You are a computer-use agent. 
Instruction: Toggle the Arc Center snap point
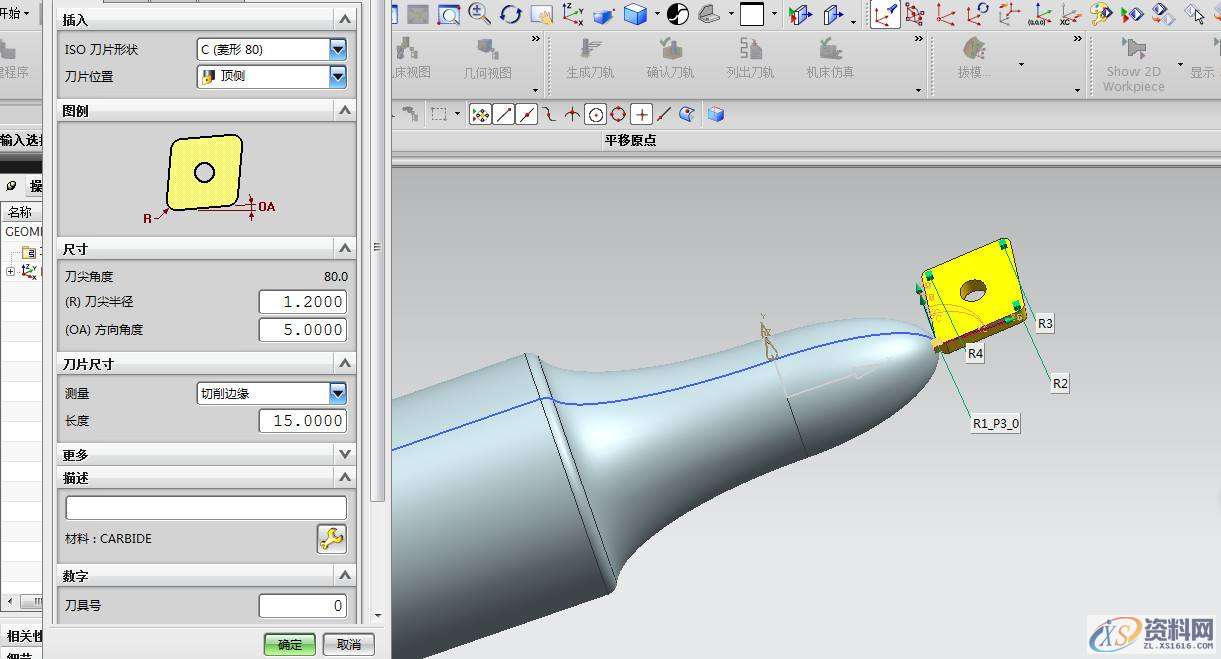(x=596, y=115)
